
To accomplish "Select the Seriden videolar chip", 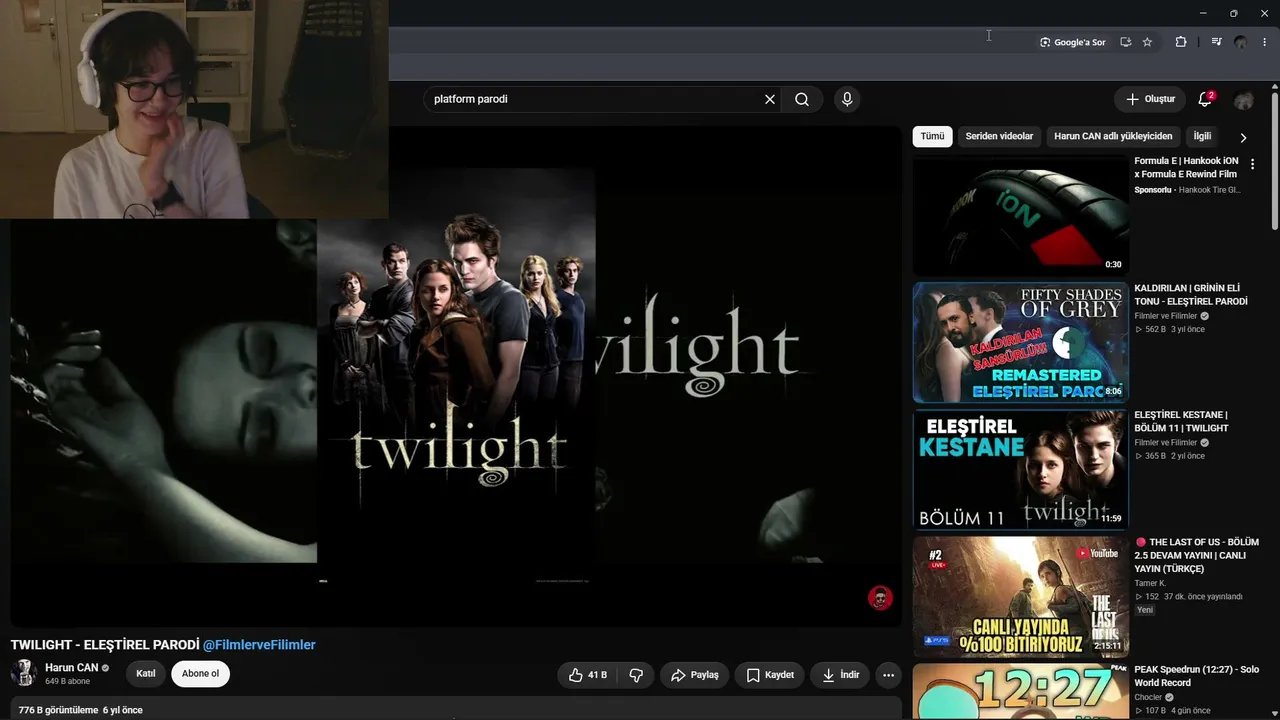I will click(x=999, y=136).
